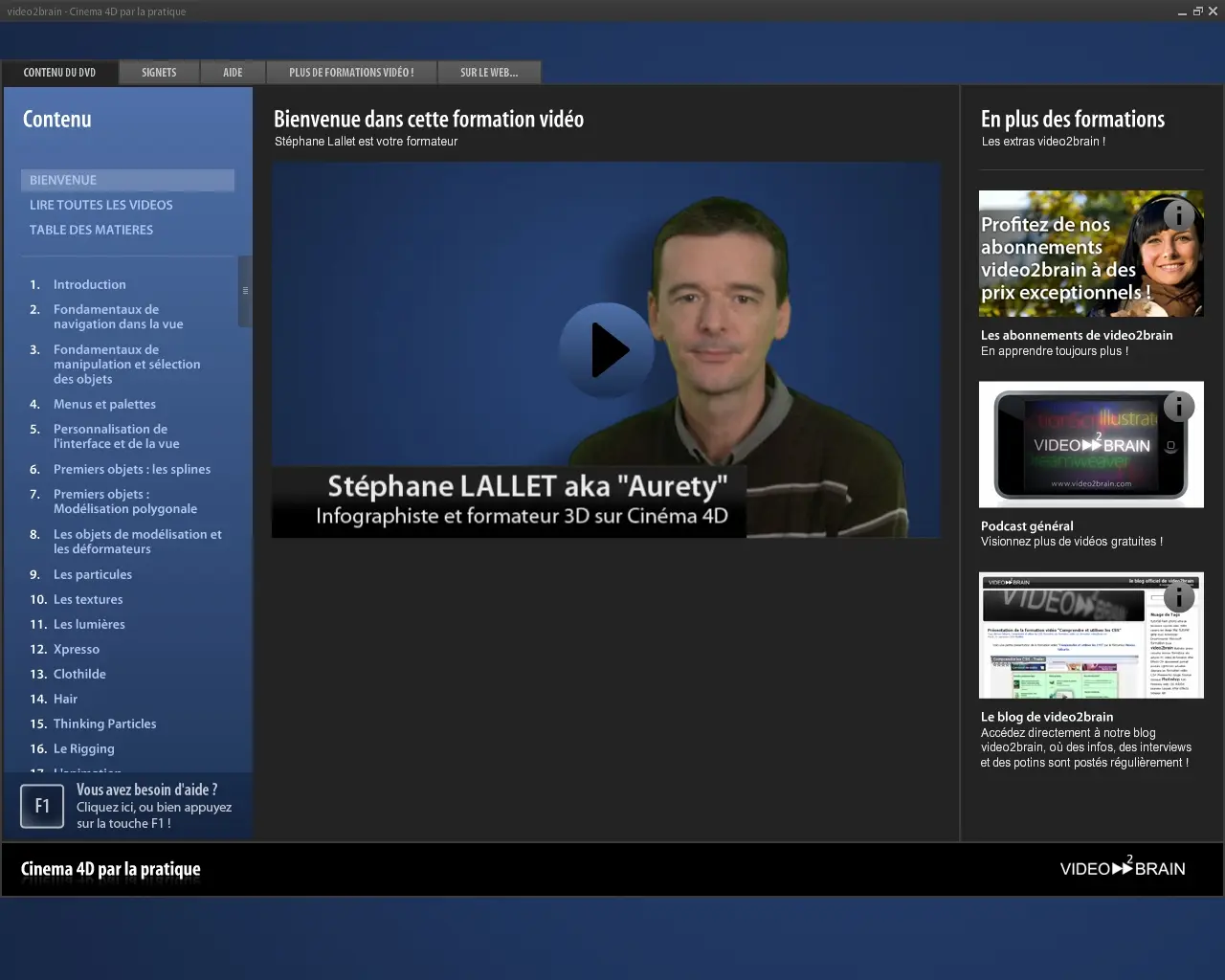Open Table des matieres
The height and width of the screenshot is (980, 1225).
(x=91, y=230)
